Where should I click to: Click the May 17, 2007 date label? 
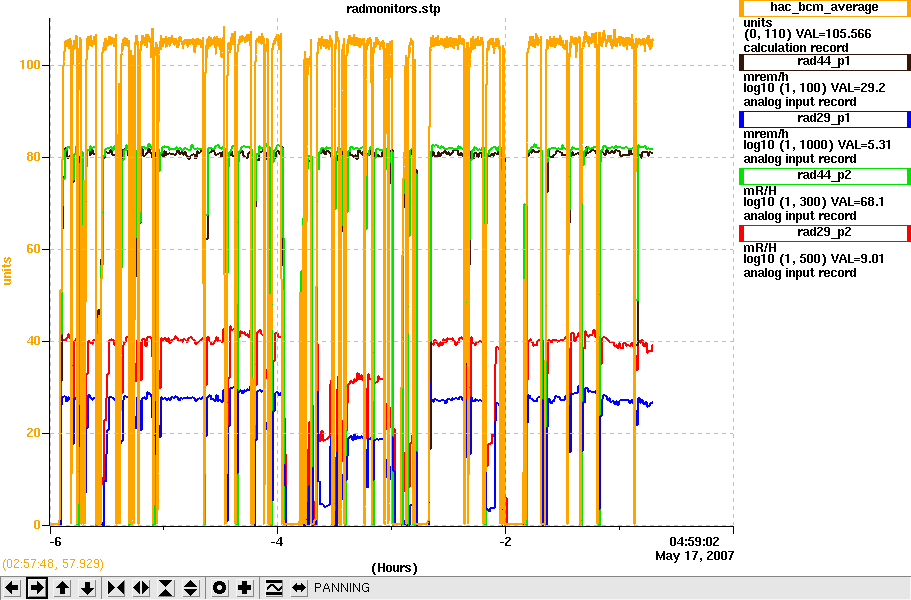pos(694,556)
